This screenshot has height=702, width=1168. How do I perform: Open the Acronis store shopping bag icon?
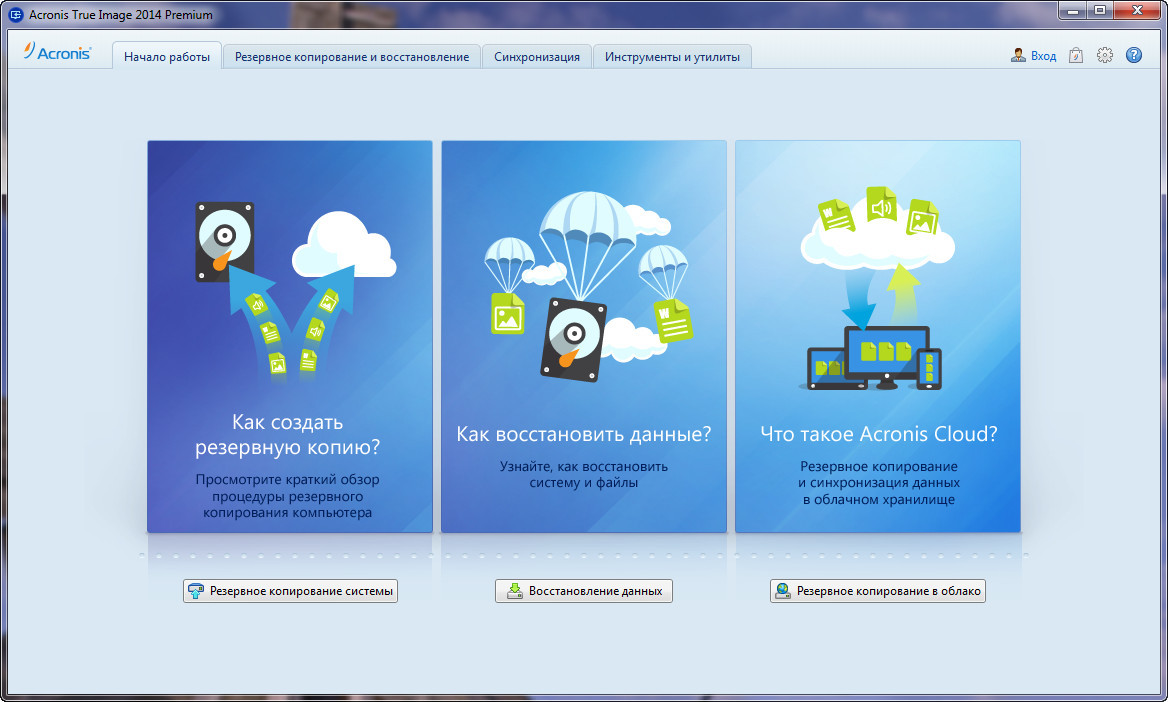coord(1076,56)
